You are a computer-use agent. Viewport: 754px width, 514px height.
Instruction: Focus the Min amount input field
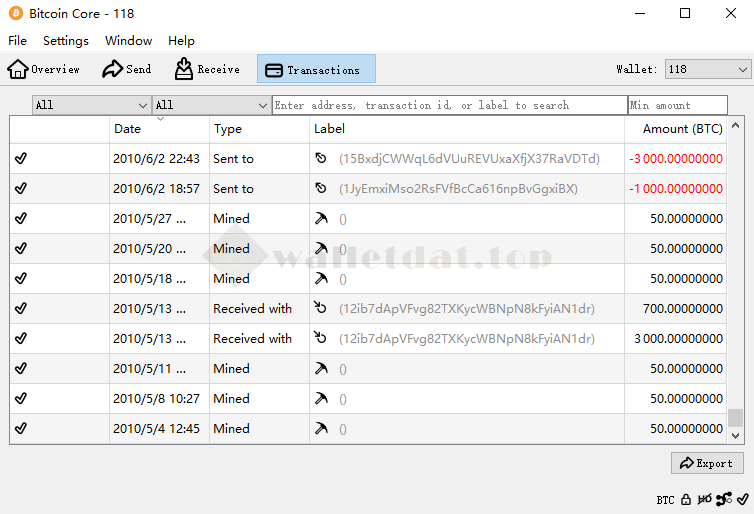(677, 105)
